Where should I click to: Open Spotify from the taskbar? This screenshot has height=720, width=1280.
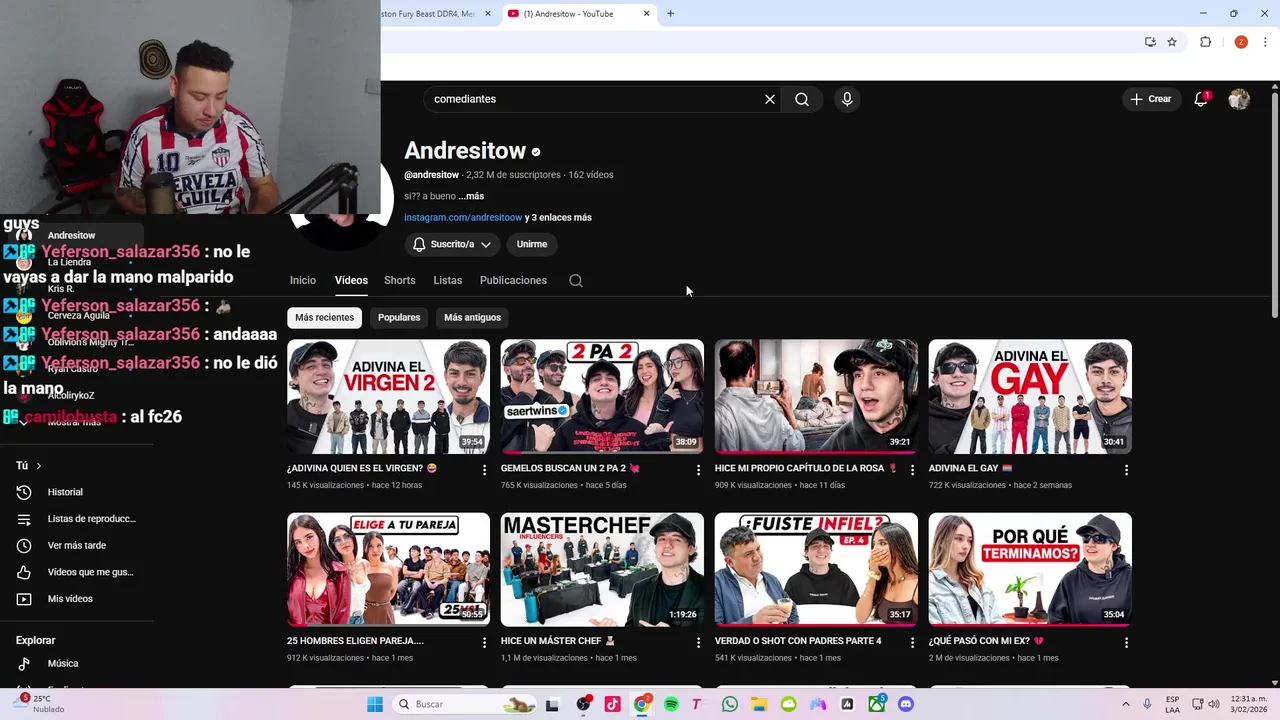pos(671,704)
